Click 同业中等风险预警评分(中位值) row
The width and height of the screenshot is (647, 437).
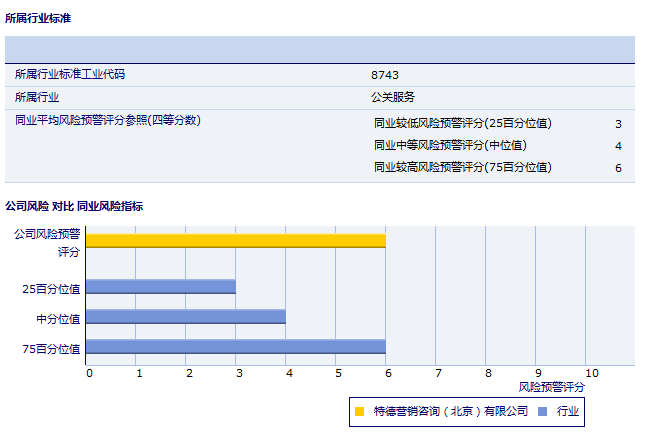click(450, 146)
